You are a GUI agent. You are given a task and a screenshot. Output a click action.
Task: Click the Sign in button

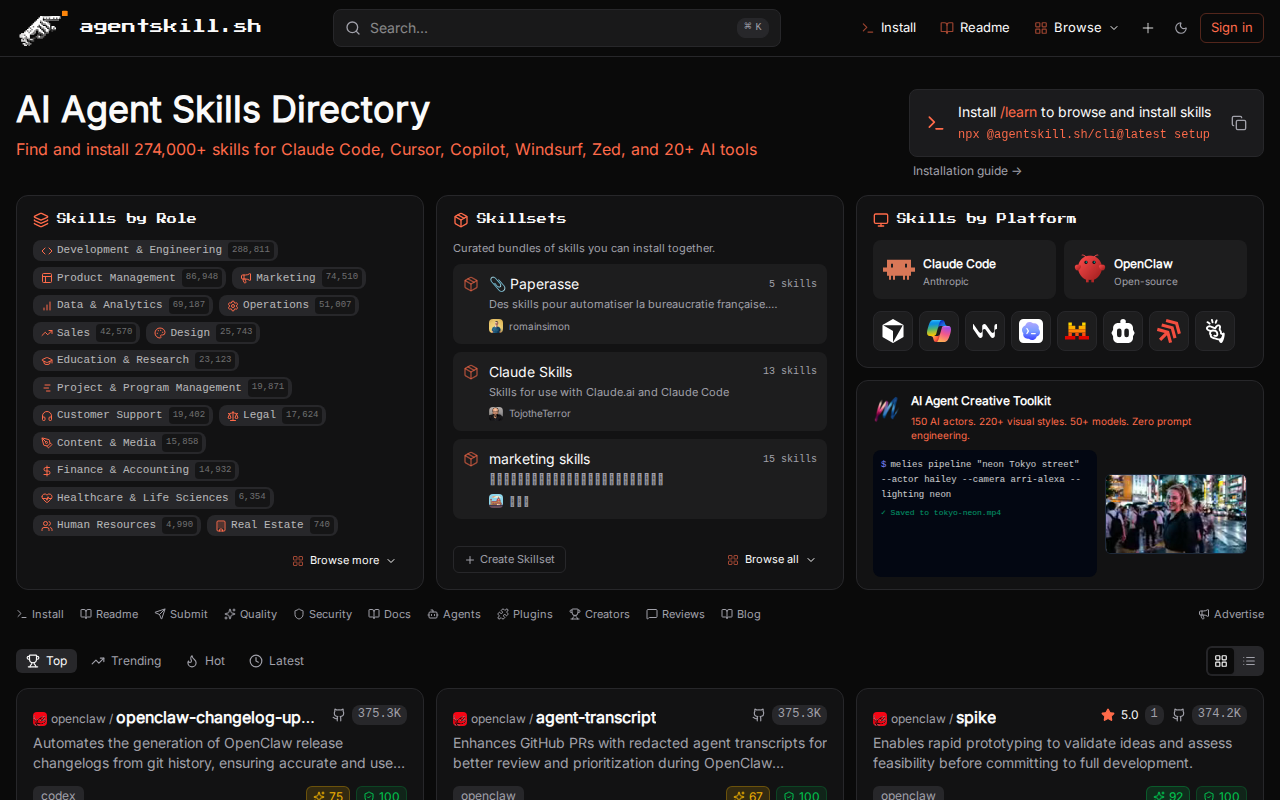pos(1231,28)
